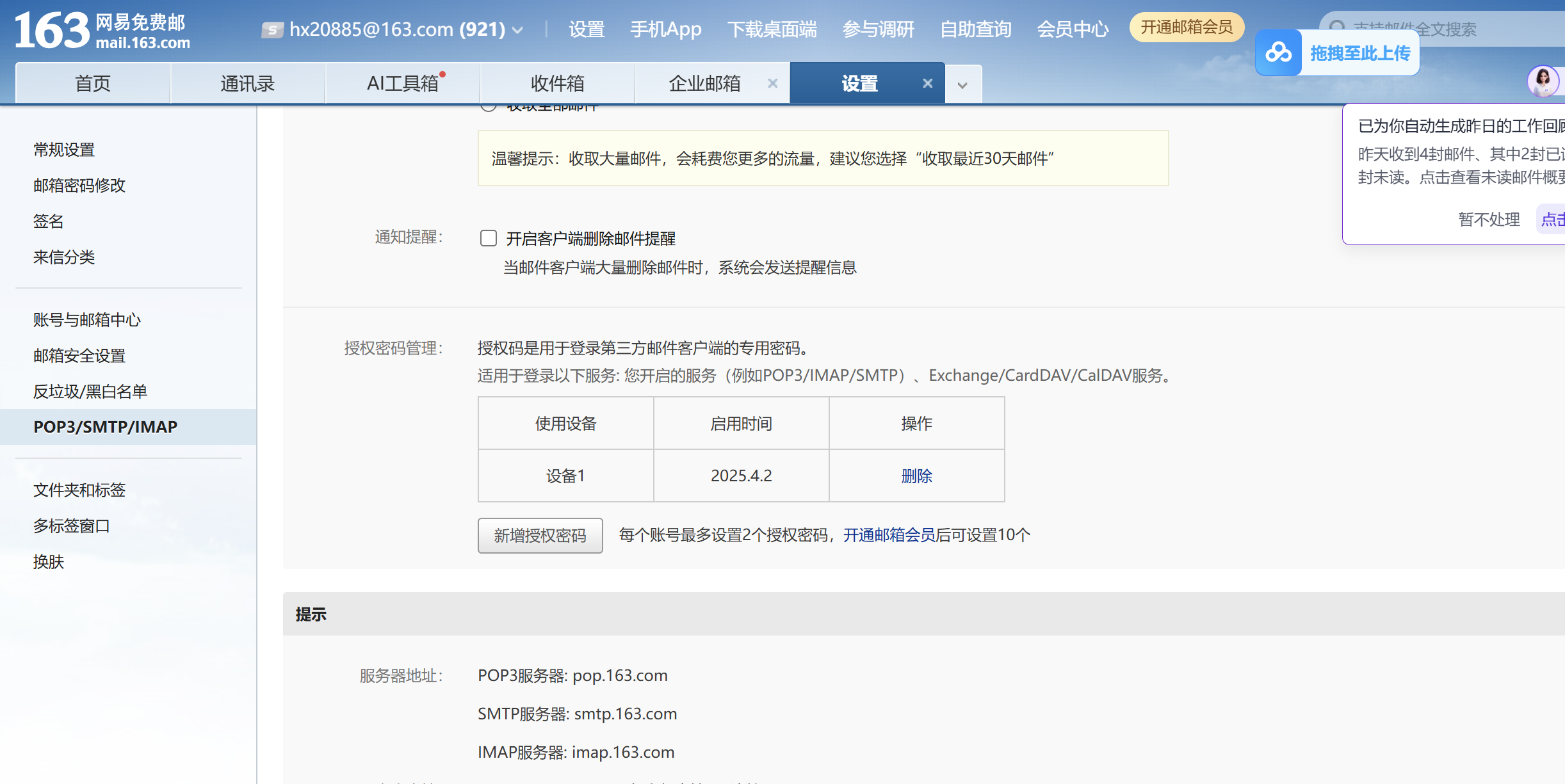Open 换肤 in the sidebar
Viewport: 1565px width, 784px height.
point(49,562)
